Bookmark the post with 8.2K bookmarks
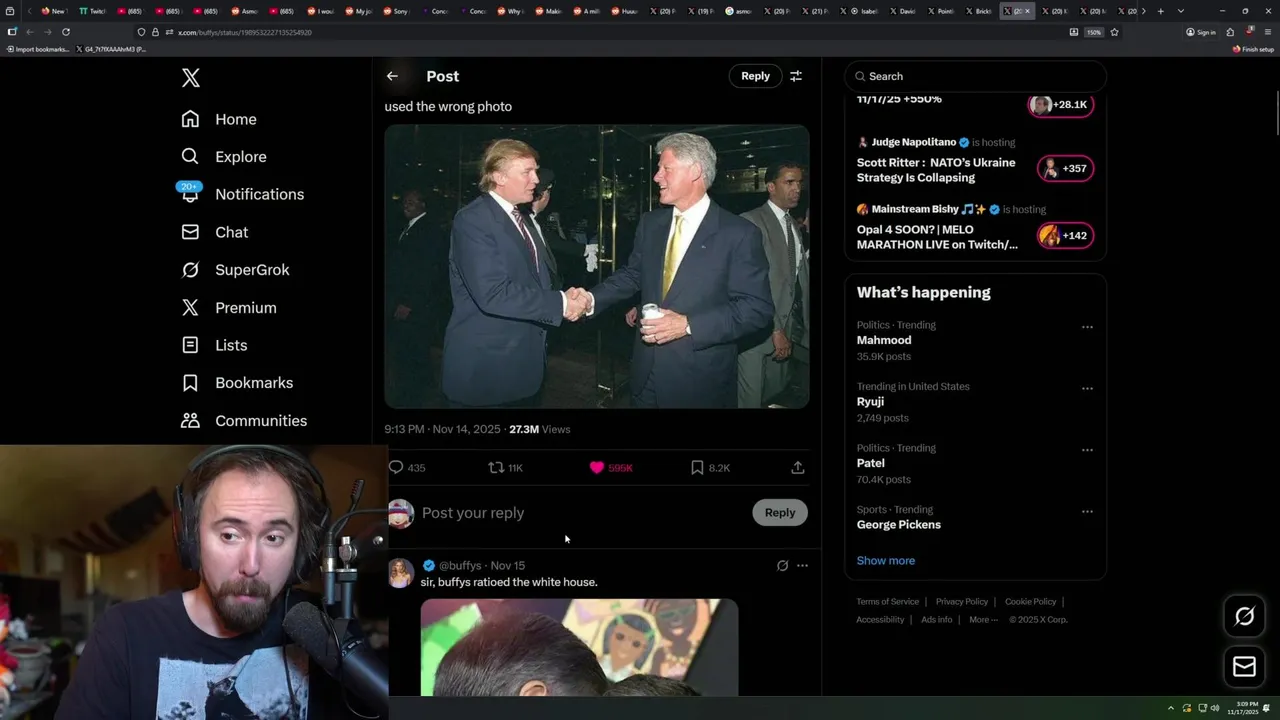 711,468
